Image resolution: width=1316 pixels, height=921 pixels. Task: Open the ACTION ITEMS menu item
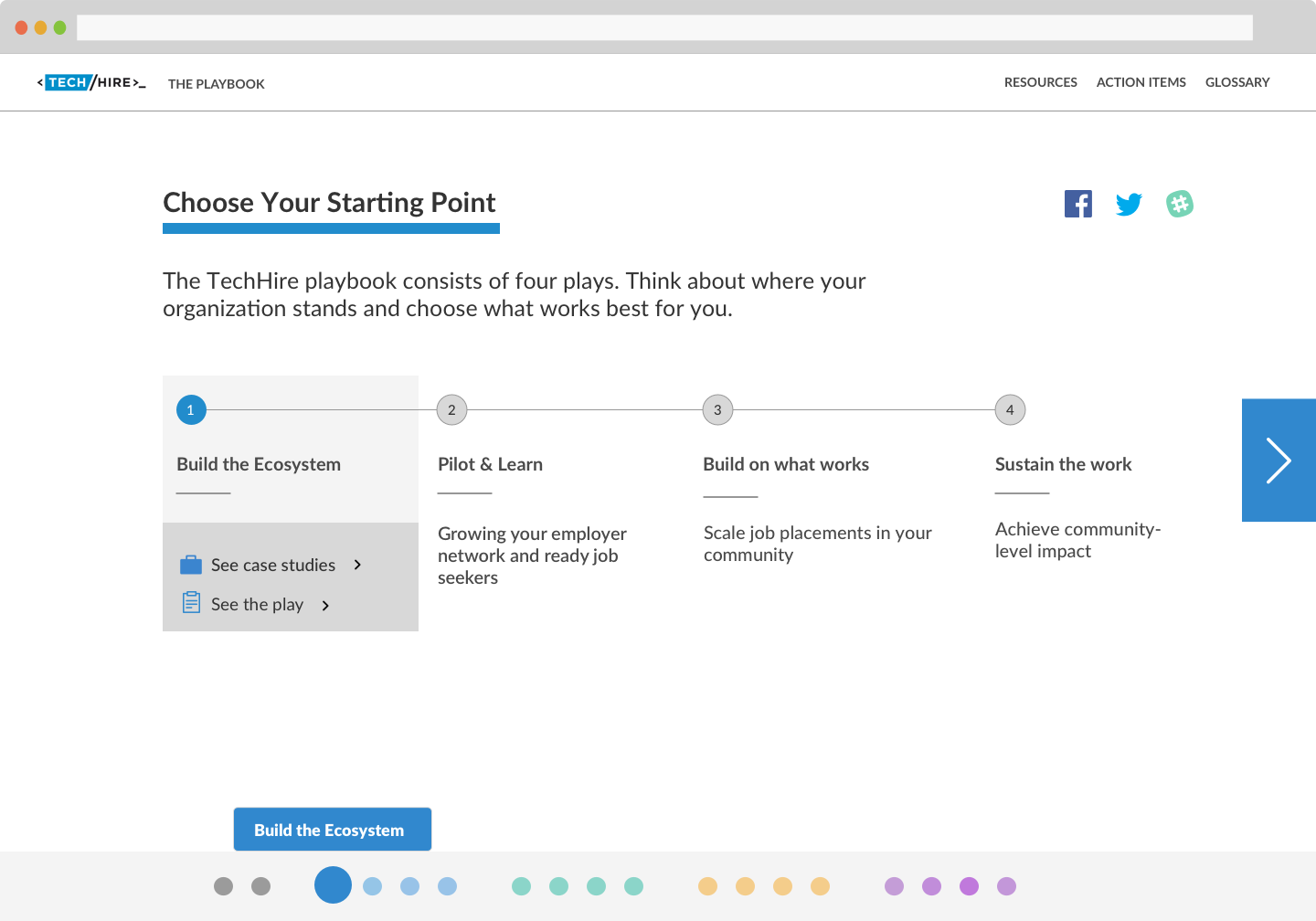tap(1141, 82)
